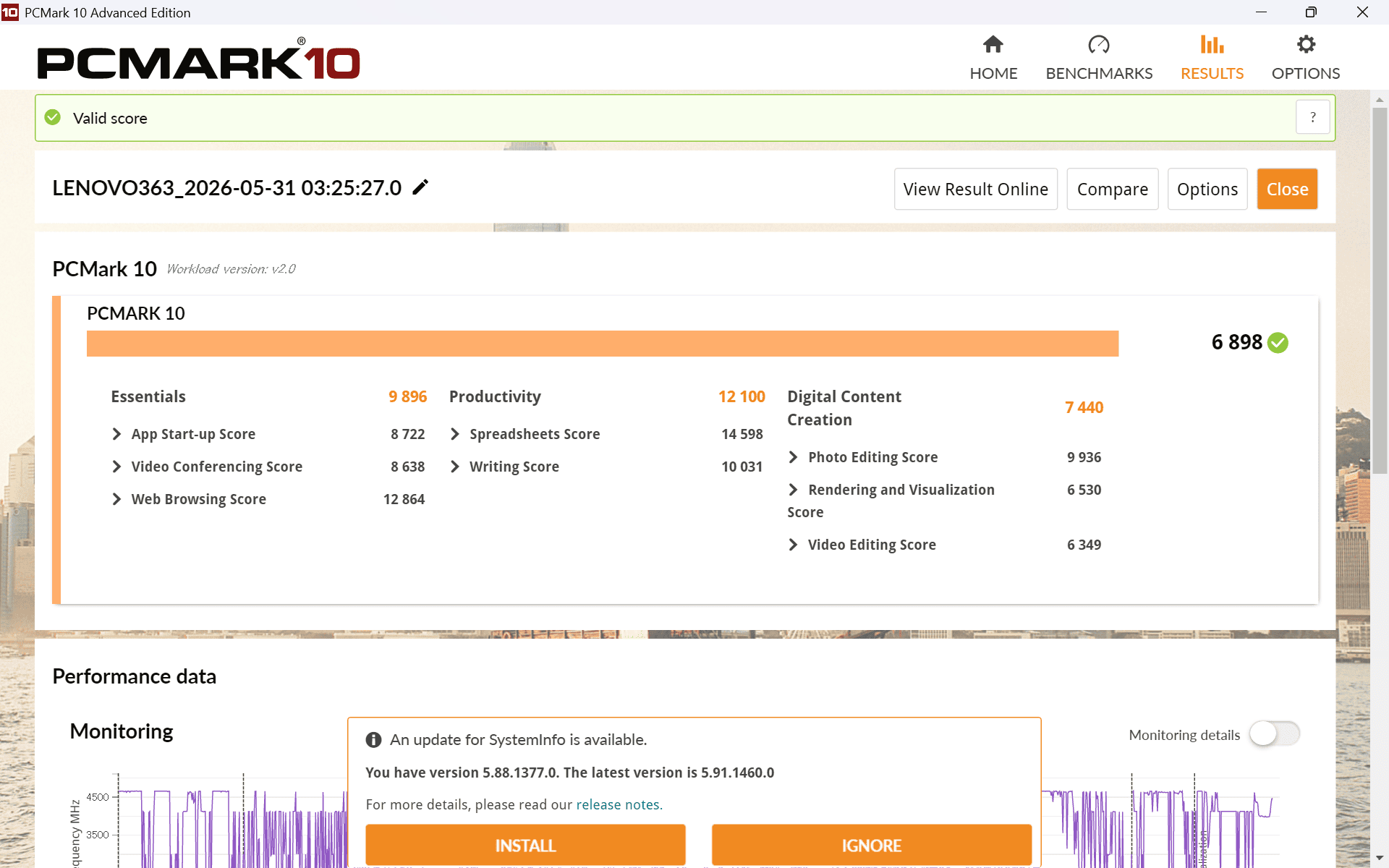Expand Spreadsheets Score details
This screenshot has width=1389, height=868.
(455, 434)
